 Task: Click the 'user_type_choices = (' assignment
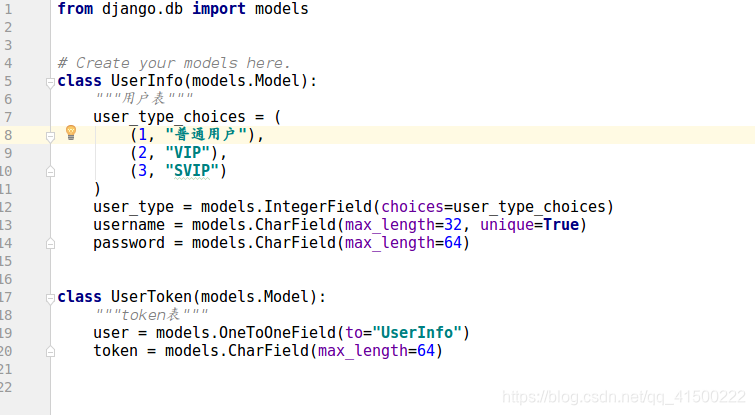pos(187,117)
